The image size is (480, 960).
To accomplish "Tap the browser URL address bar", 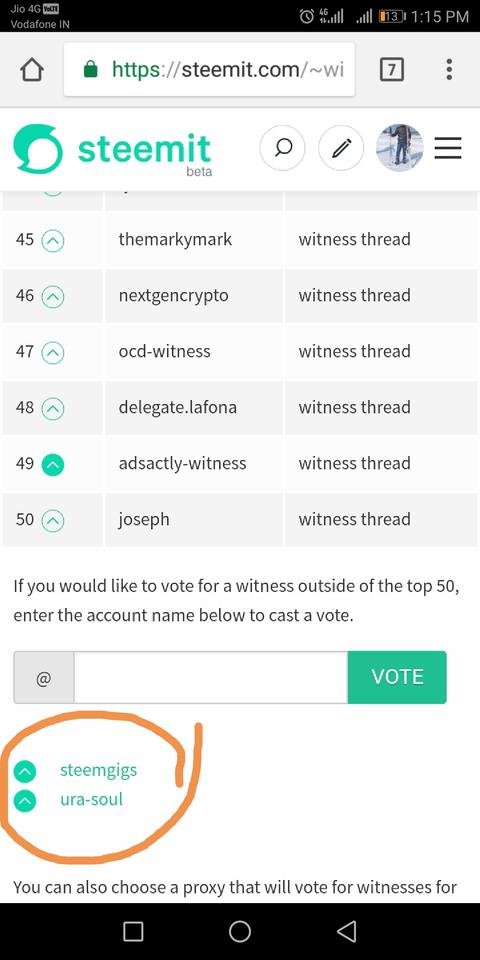I will click(x=209, y=70).
